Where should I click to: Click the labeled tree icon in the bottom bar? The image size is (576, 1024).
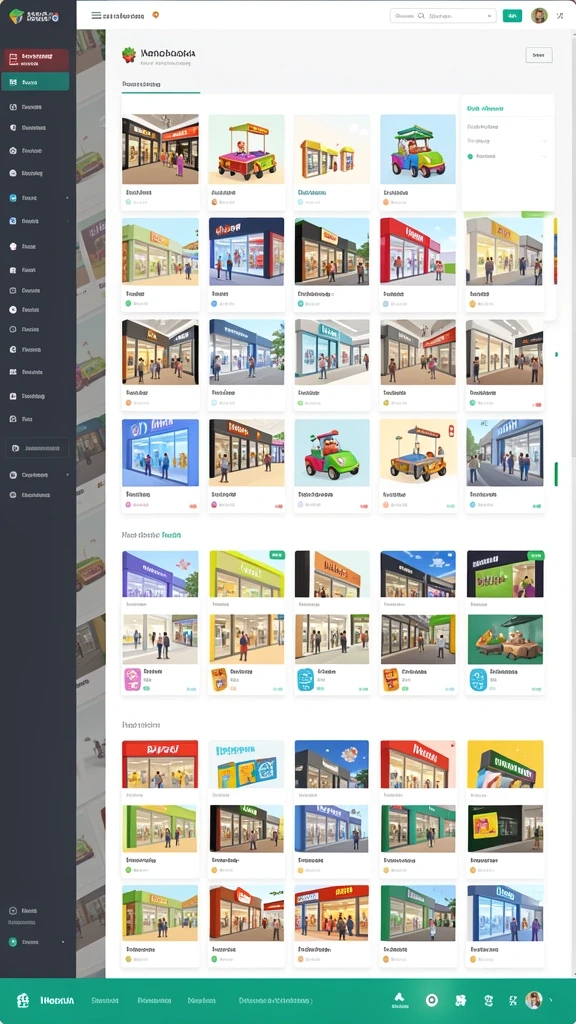(399, 1000)
